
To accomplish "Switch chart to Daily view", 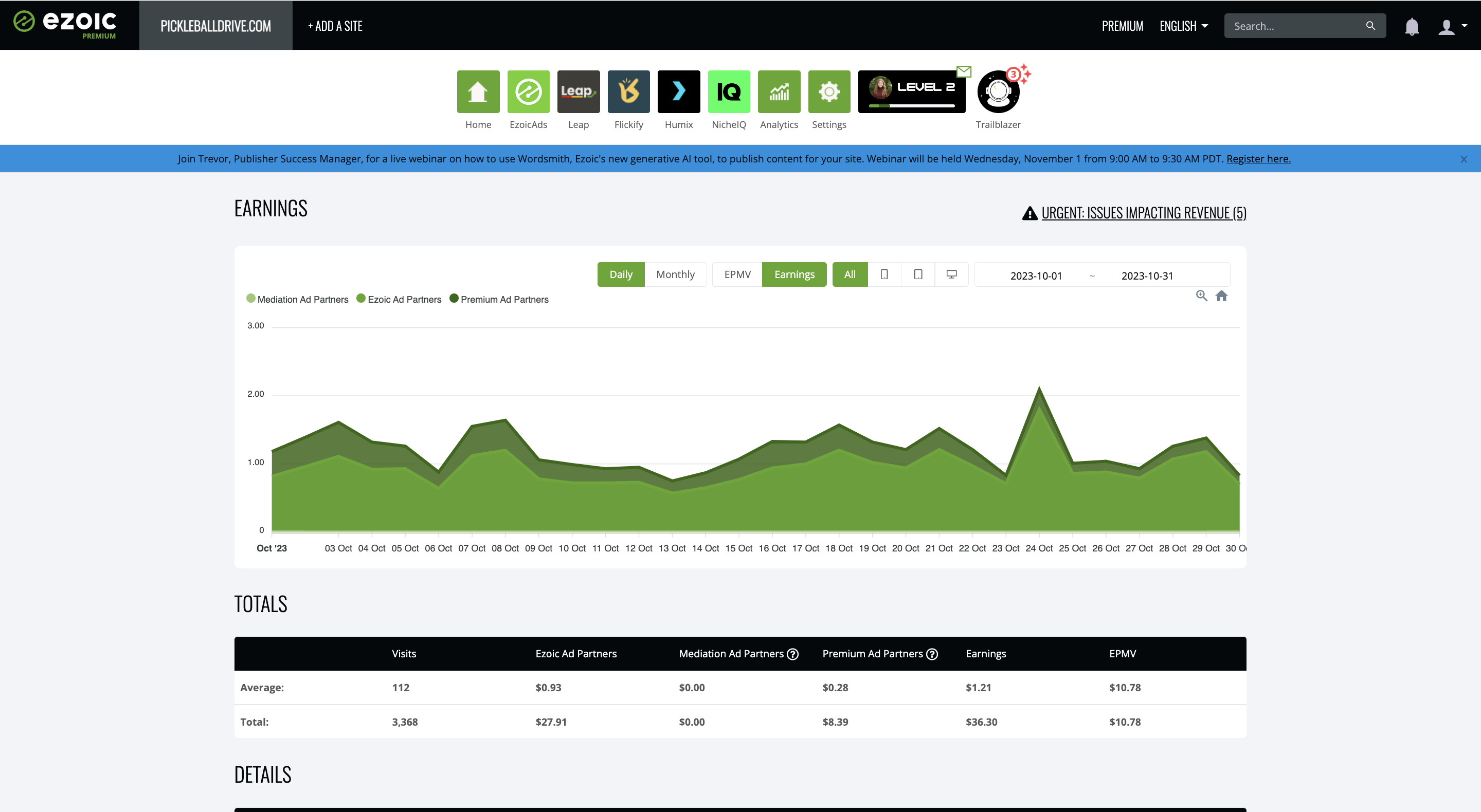I will click(x=621, y=274).
